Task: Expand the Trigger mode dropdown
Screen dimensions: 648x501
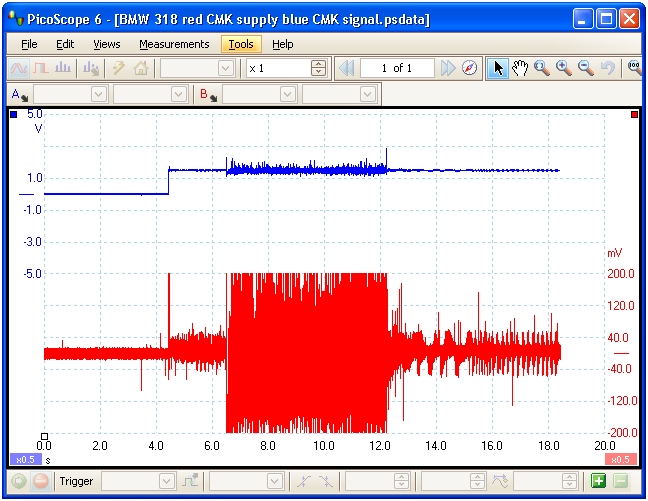Action: (139, 481)
